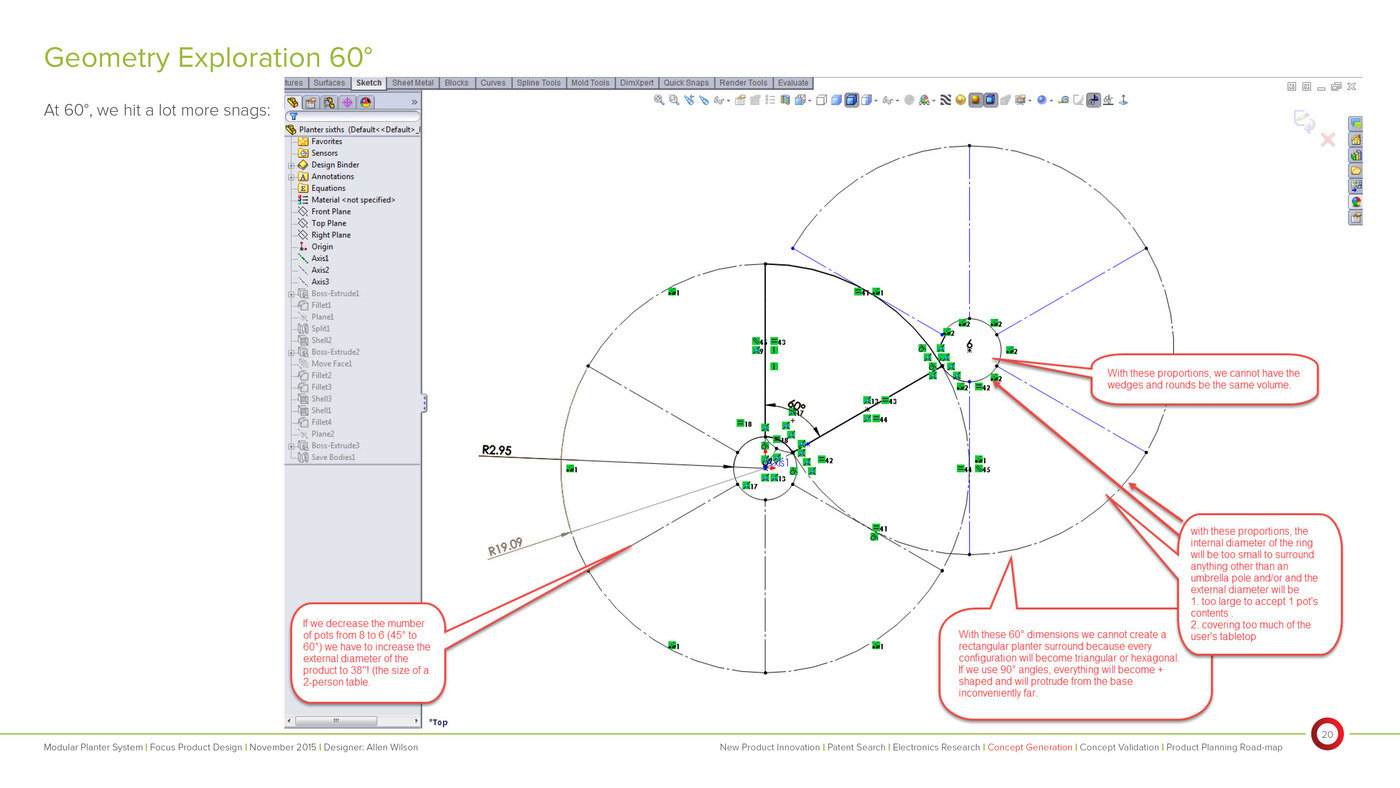Open Appearances and Scenes task pane icon
1400x788 pixels.
point(1356,201)
